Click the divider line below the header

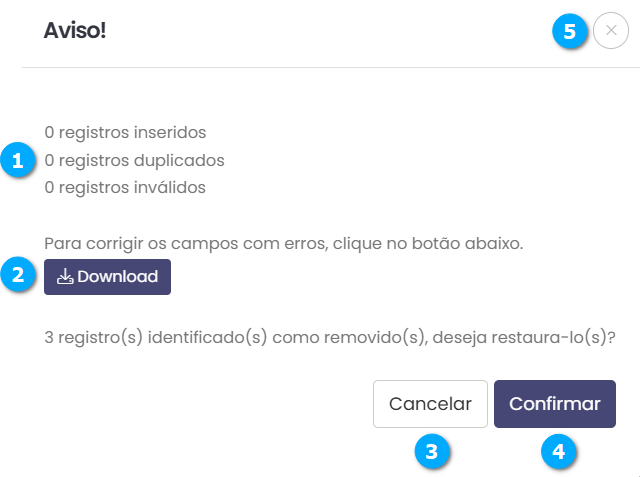pyautogui.click(x=330, y=68)
